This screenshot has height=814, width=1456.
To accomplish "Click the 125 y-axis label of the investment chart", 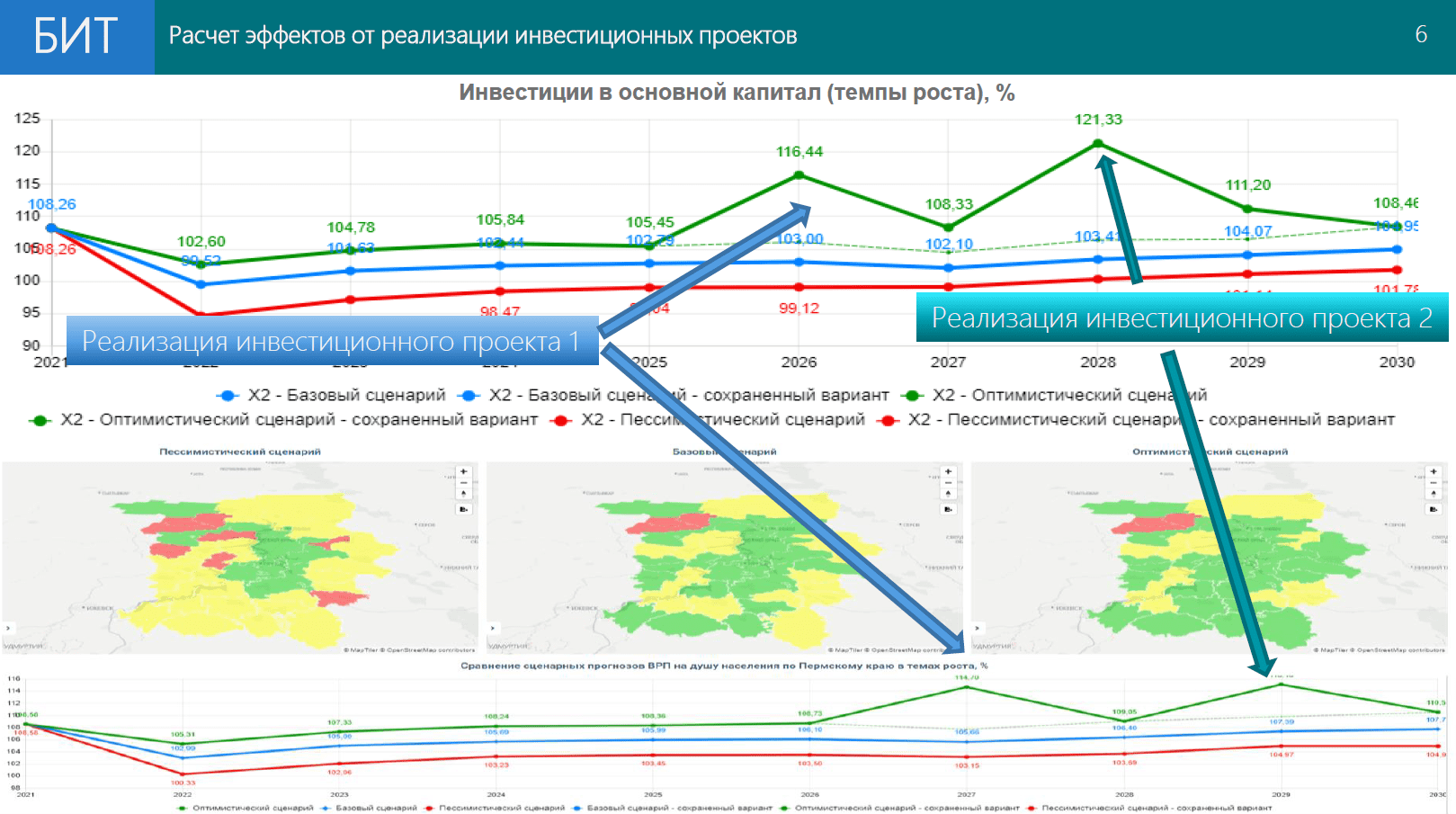I will (x=27, y=118).
